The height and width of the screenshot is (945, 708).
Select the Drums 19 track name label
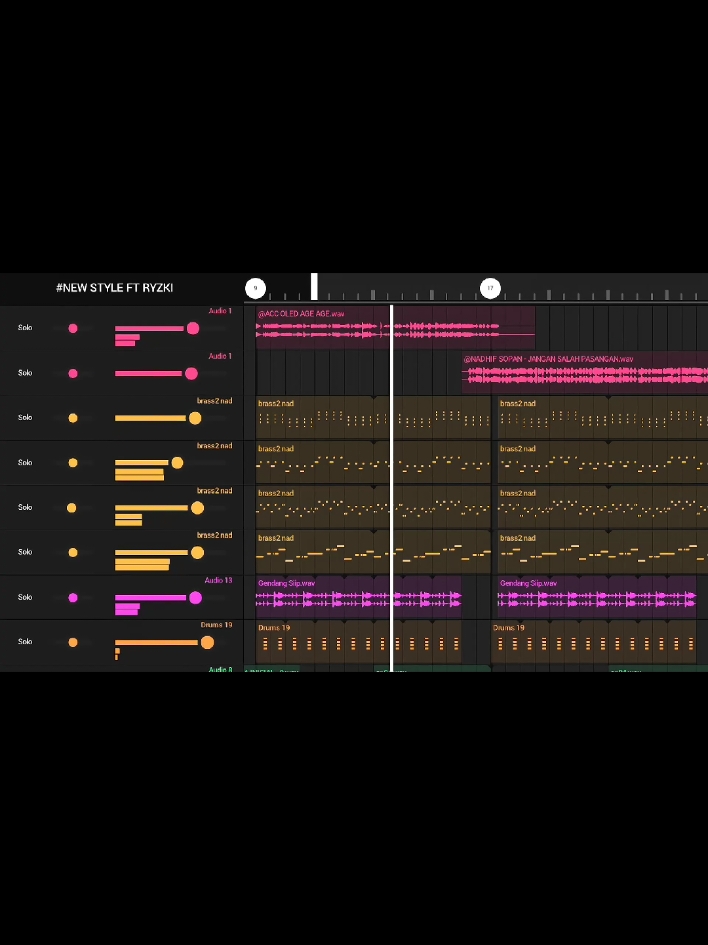click(x=216, y=625)
